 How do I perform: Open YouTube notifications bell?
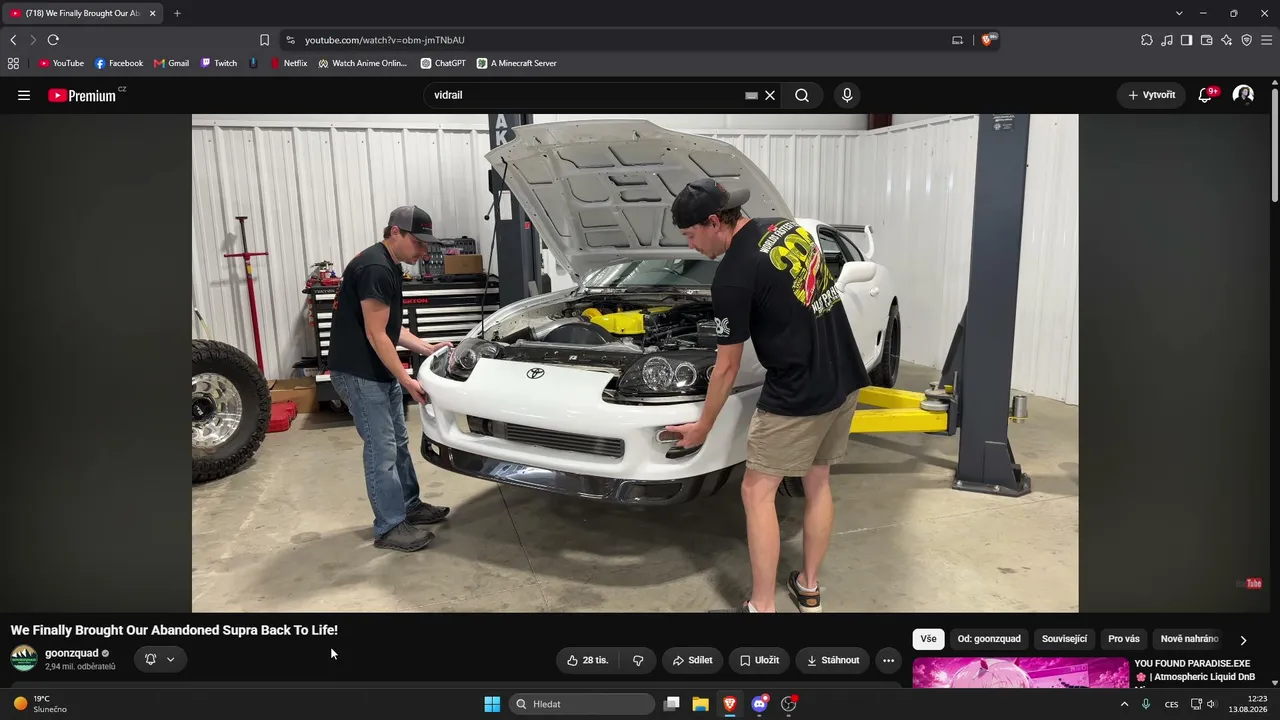pos(1205,95)
